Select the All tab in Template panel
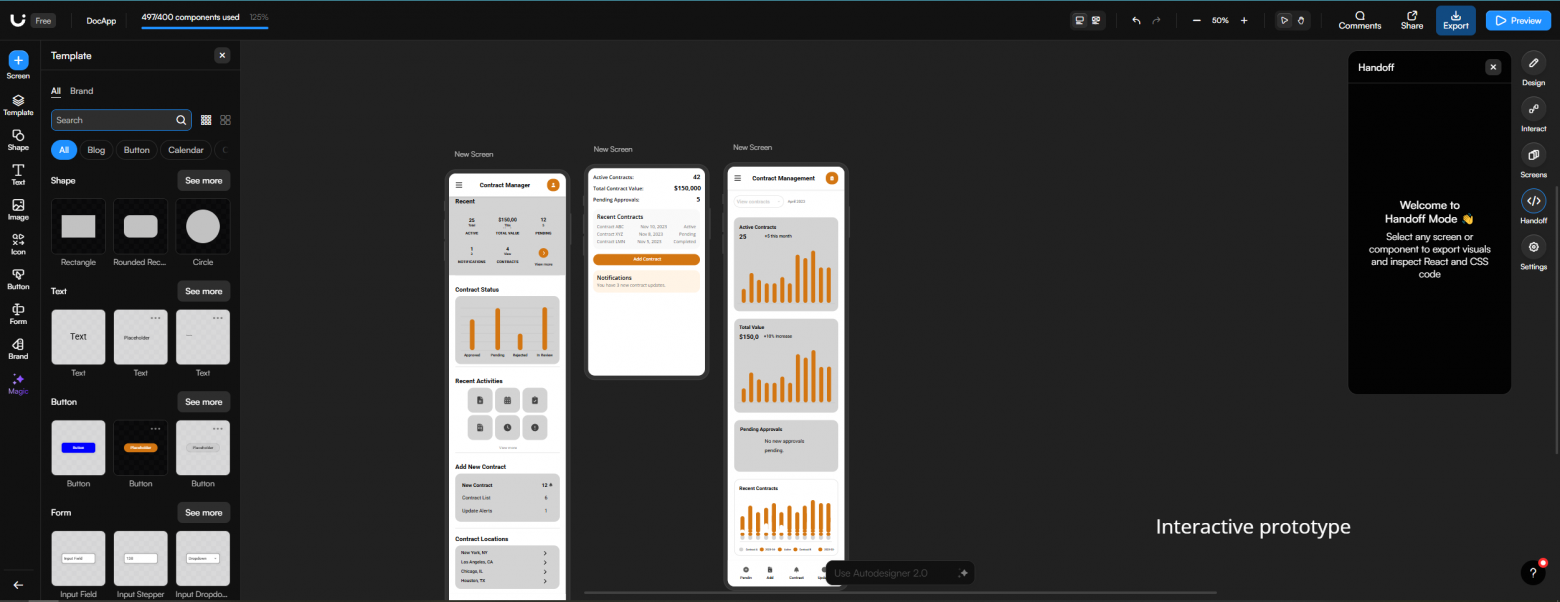1560x602 pixels. click(56, 91)
